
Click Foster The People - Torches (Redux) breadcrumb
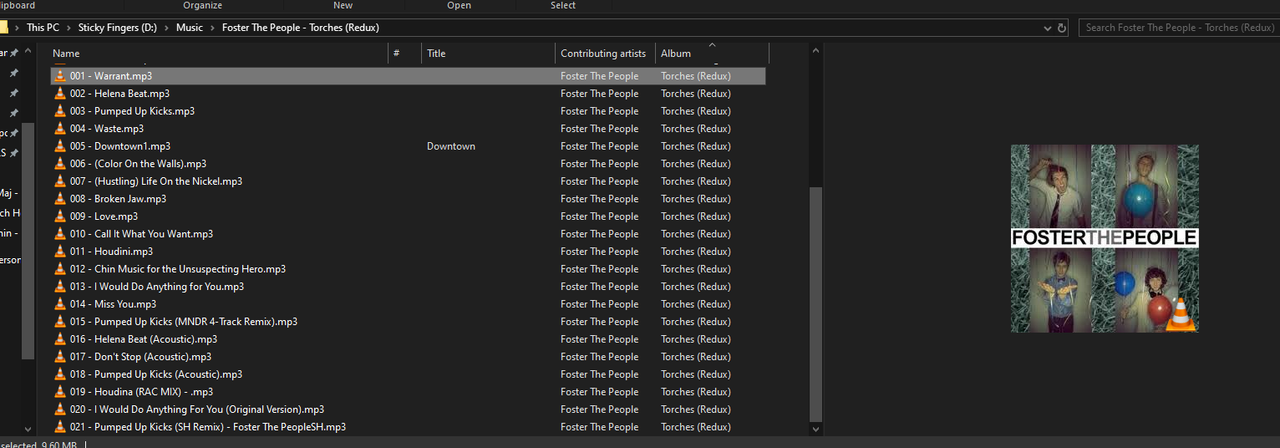[300, 28]
